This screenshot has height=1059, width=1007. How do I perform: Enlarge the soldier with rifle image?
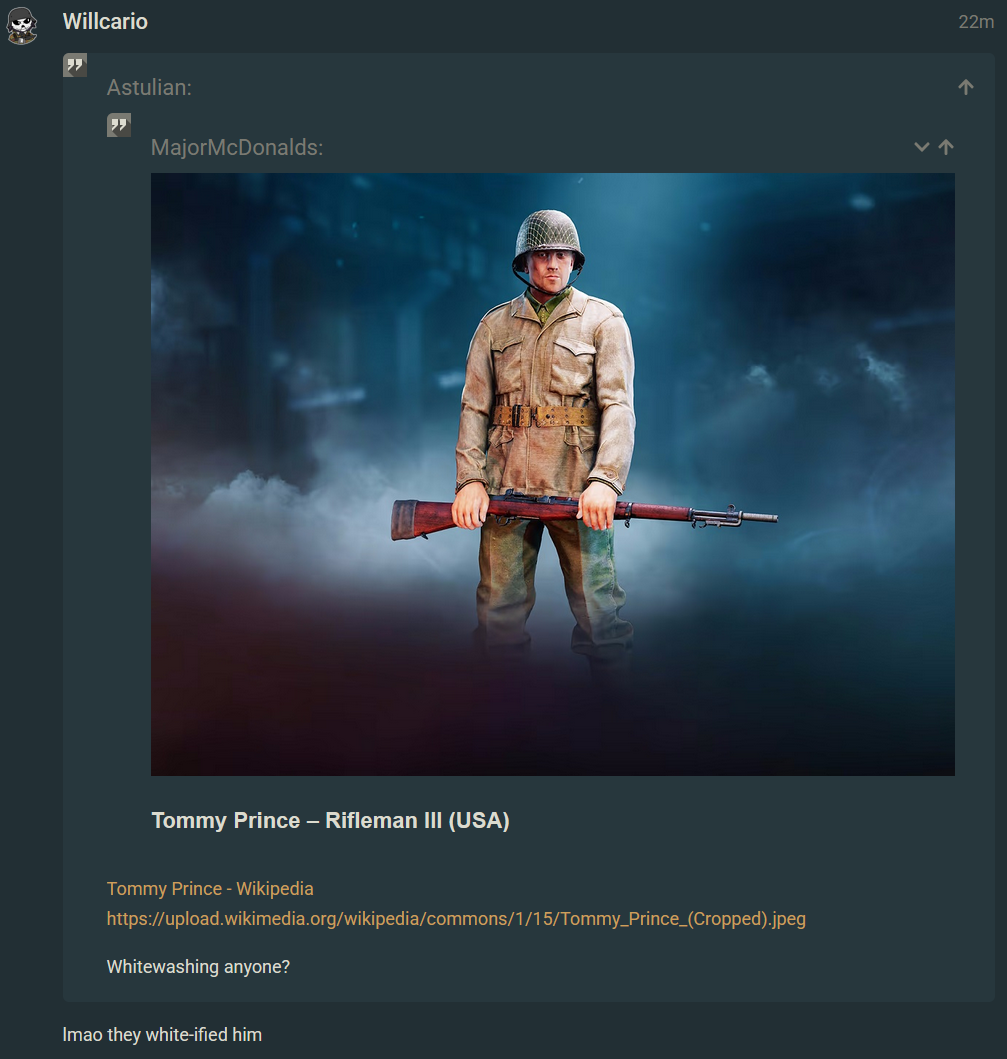(552, 474)
